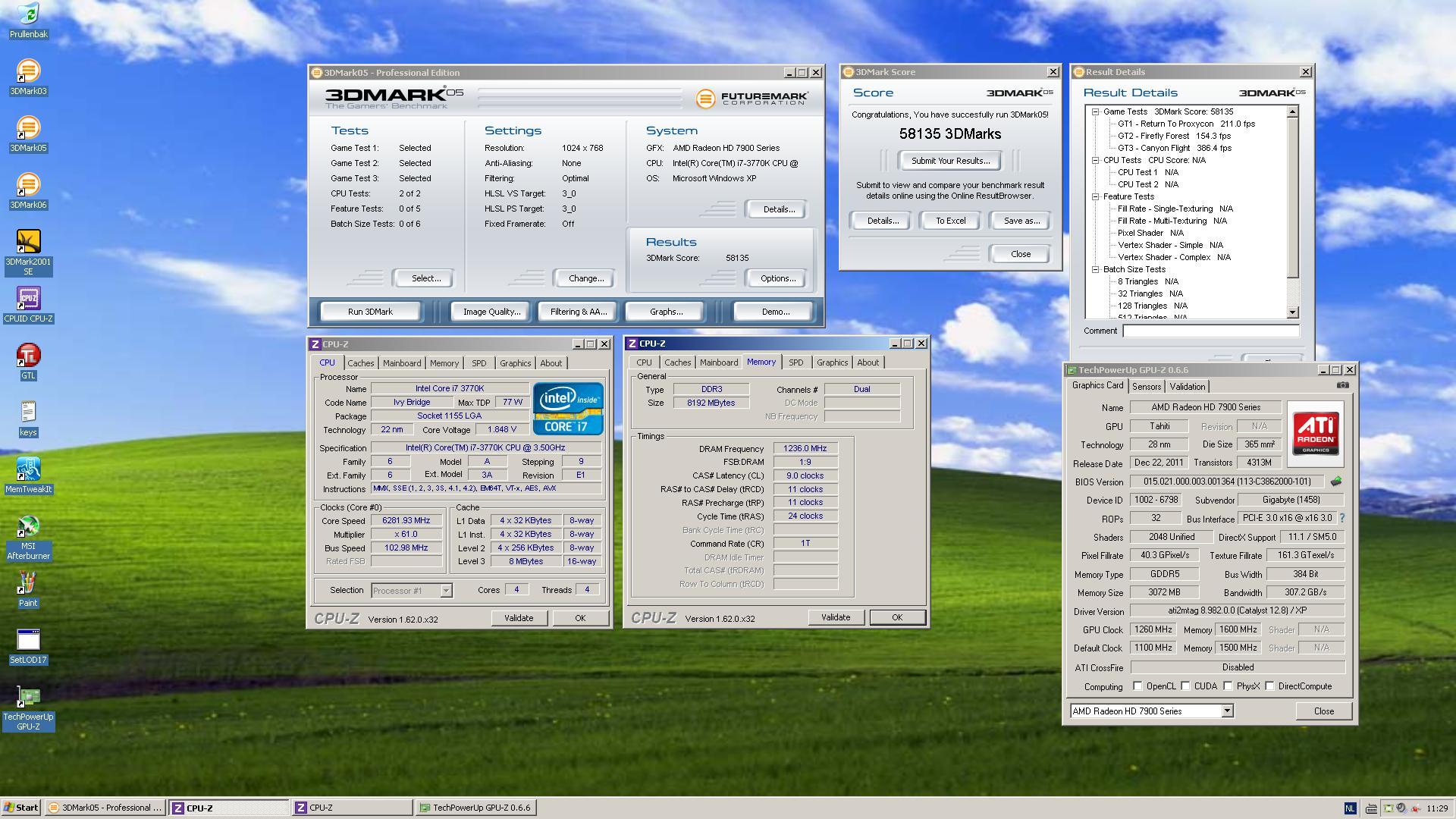
Task: Collapse the Feature Tests tree node
Action: 1095,196
